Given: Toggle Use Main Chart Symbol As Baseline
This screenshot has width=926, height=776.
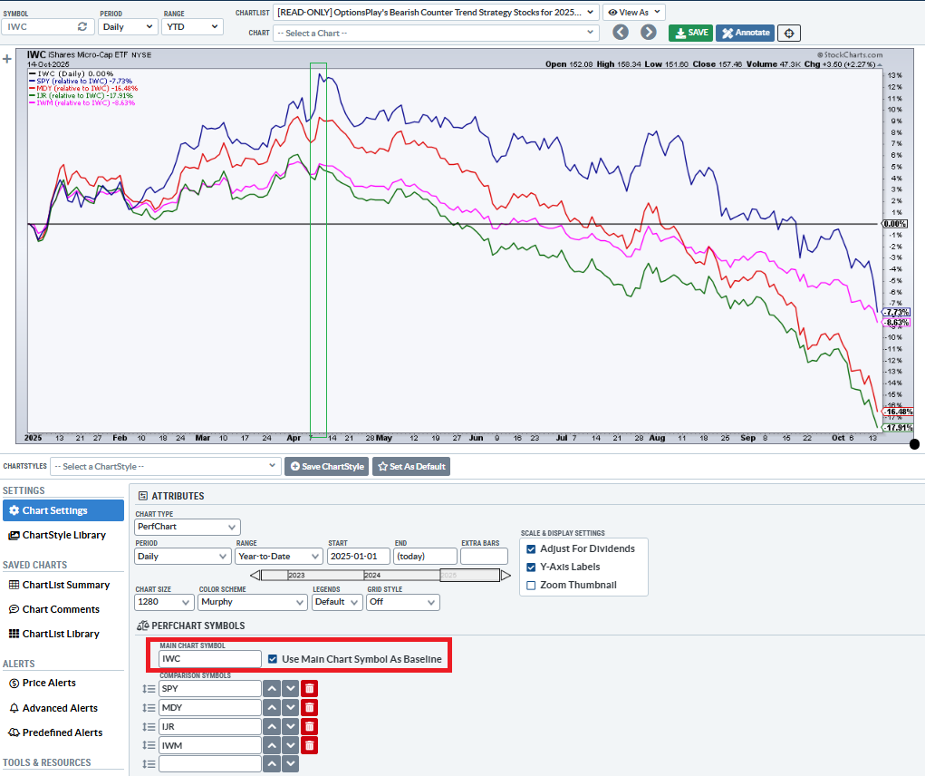Looking at the screenshot, I should coord(272,659).
